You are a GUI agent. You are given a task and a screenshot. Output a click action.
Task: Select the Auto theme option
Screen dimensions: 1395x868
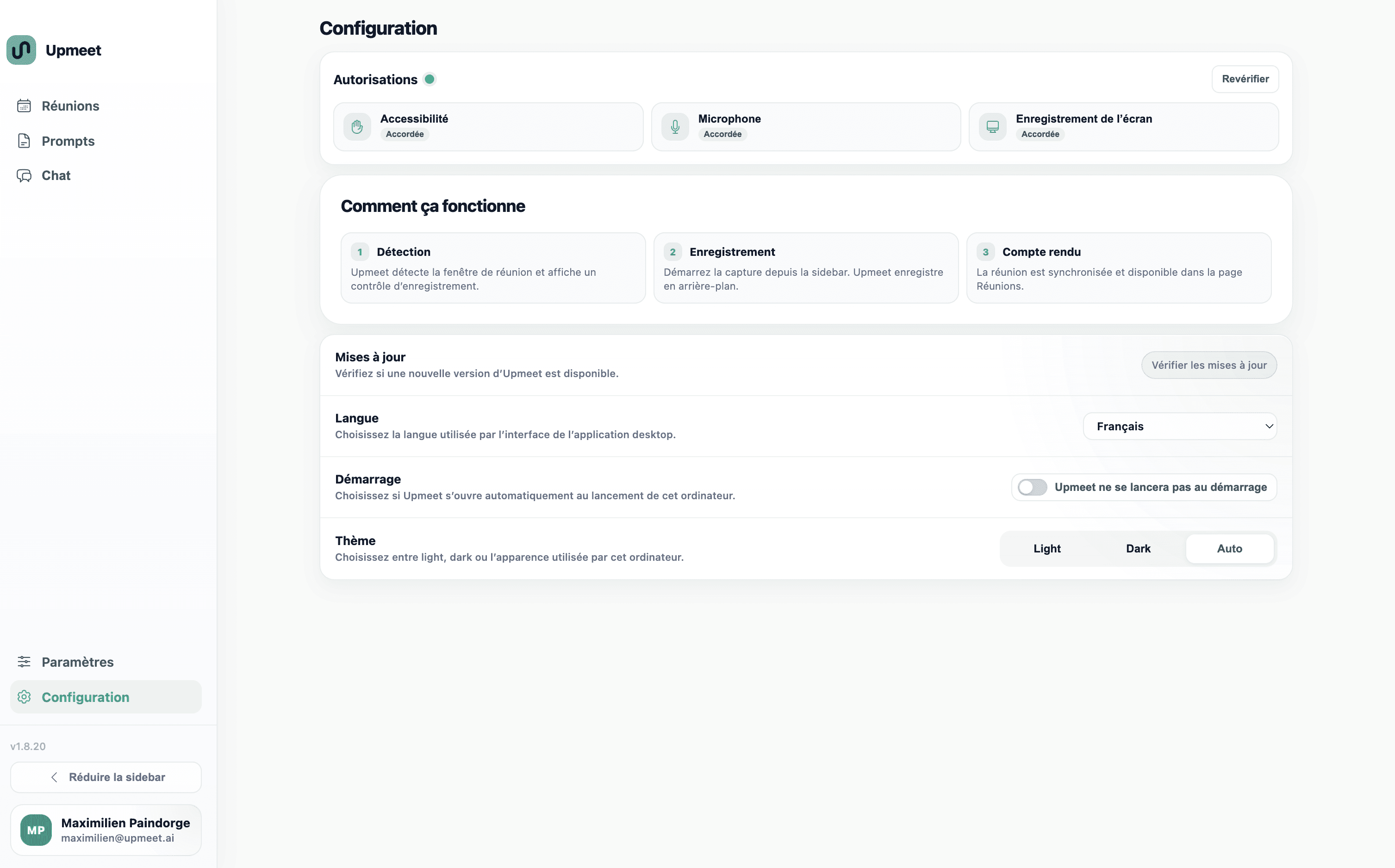point(1230,549)
